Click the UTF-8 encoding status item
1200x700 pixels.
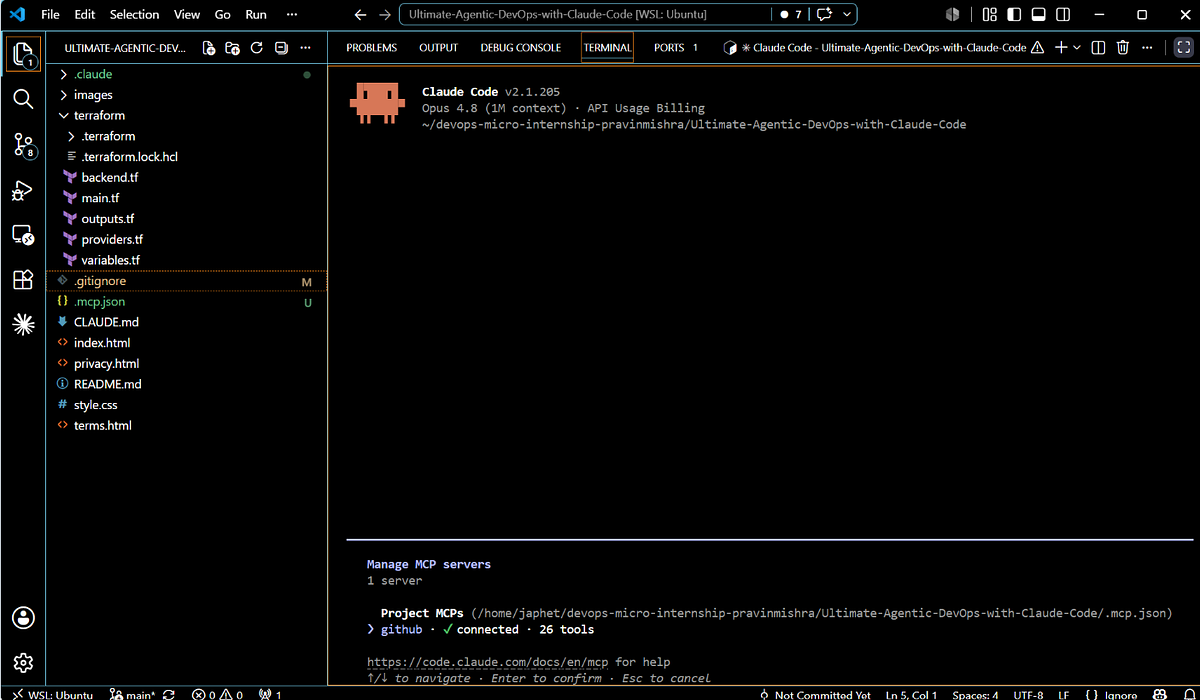point(1028,694)
